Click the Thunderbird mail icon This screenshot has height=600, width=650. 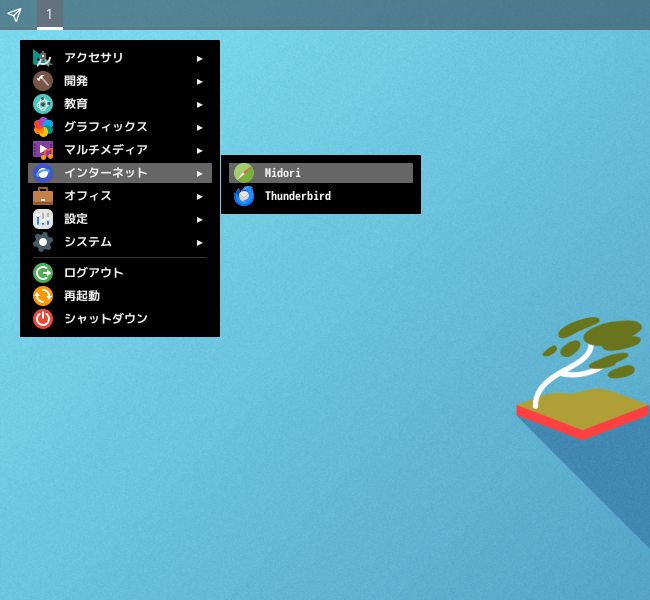point(244,196)
